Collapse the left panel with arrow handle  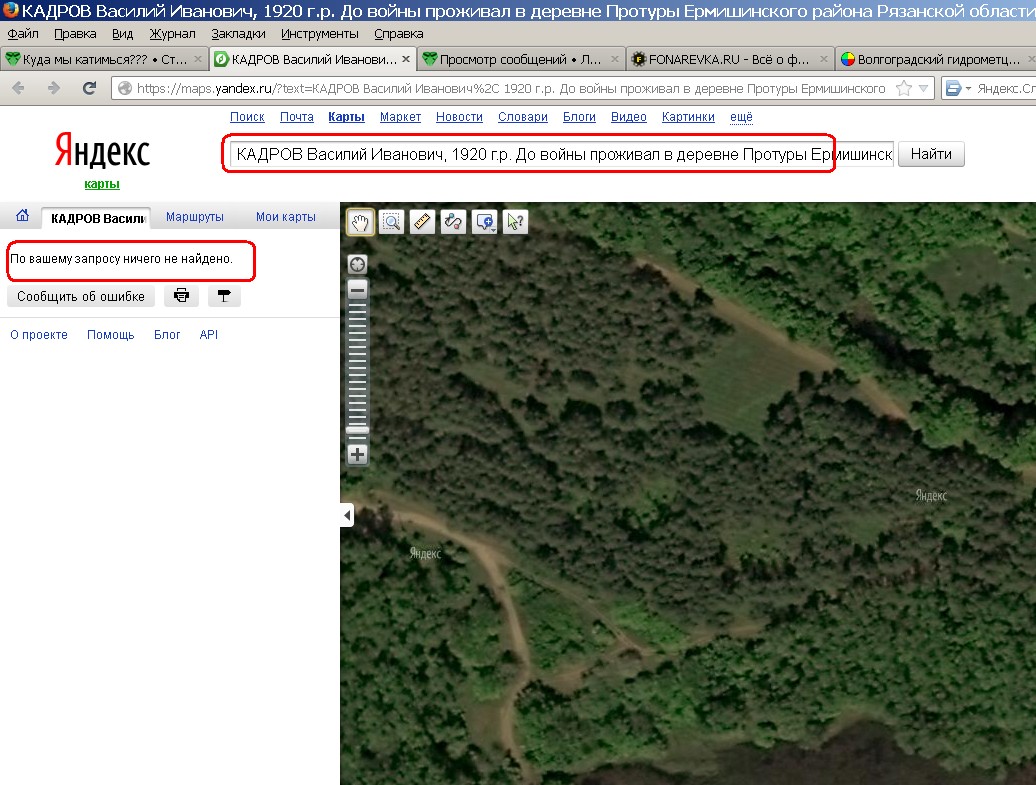point(348,515)
